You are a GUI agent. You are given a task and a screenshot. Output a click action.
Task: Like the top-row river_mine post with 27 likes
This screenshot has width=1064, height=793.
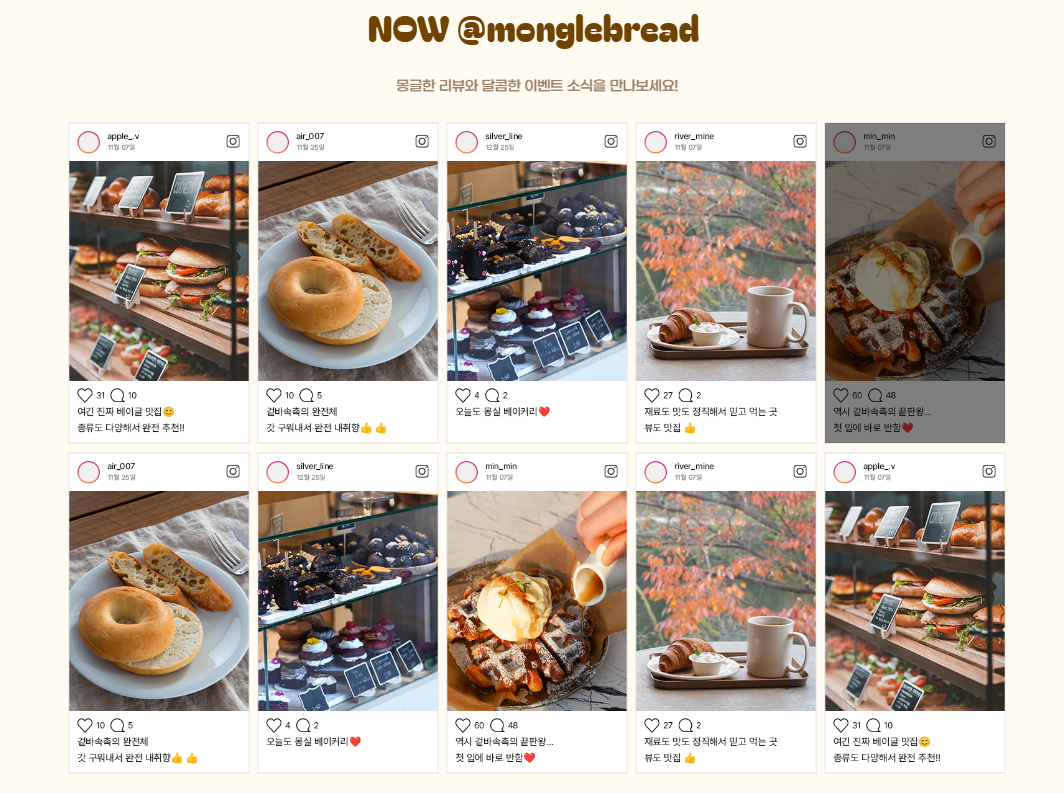click(651, 395)
